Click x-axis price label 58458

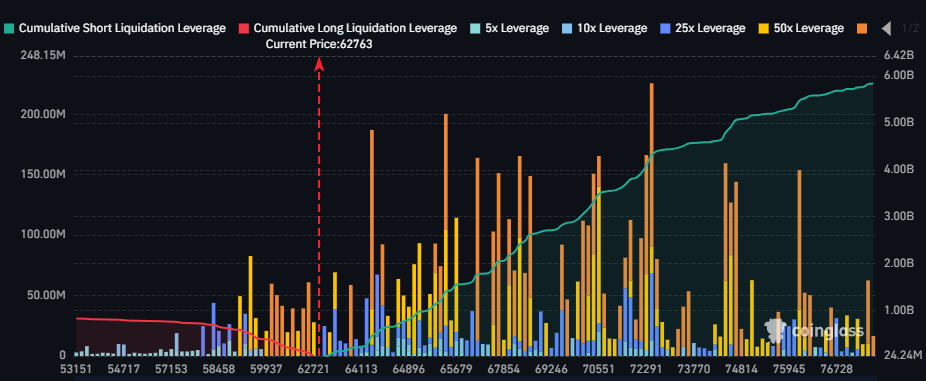tap(219, 370)
